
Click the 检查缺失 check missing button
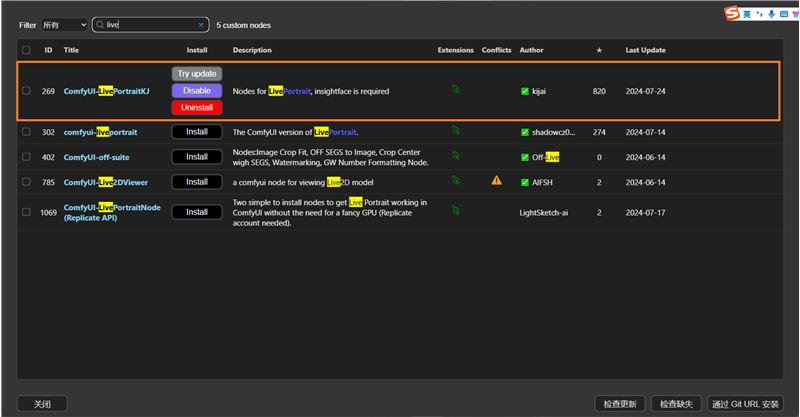click(x=676, y=404)
